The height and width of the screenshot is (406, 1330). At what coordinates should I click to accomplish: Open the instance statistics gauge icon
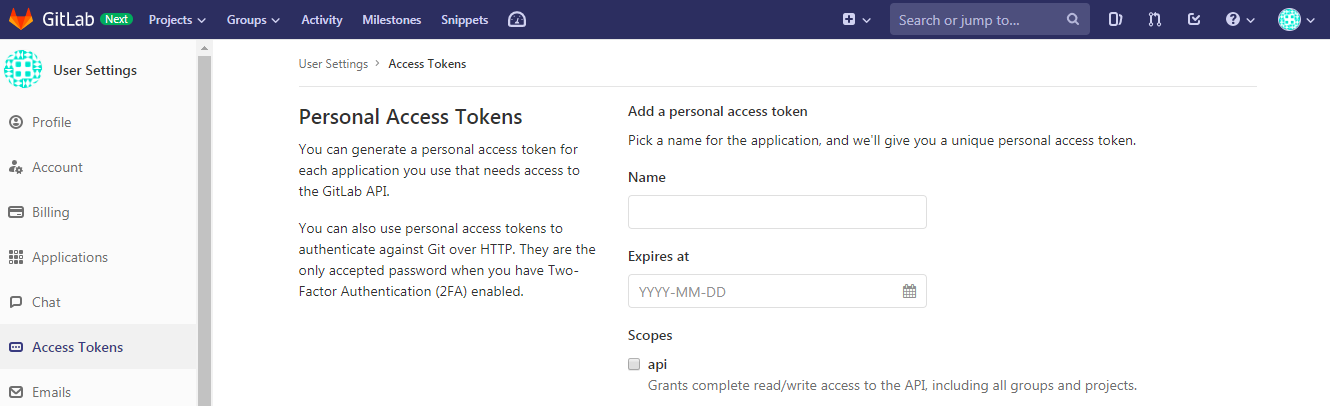(x=516, y=20)
